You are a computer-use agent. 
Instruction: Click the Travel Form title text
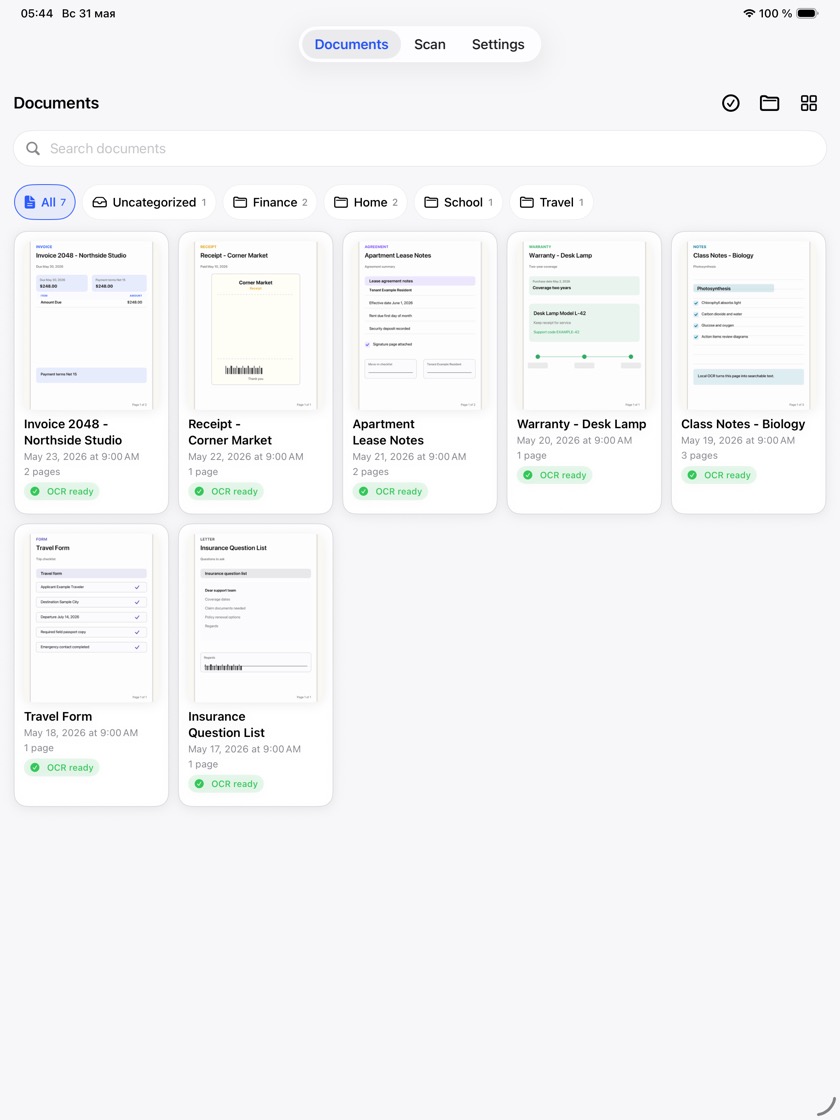[58, 716]
